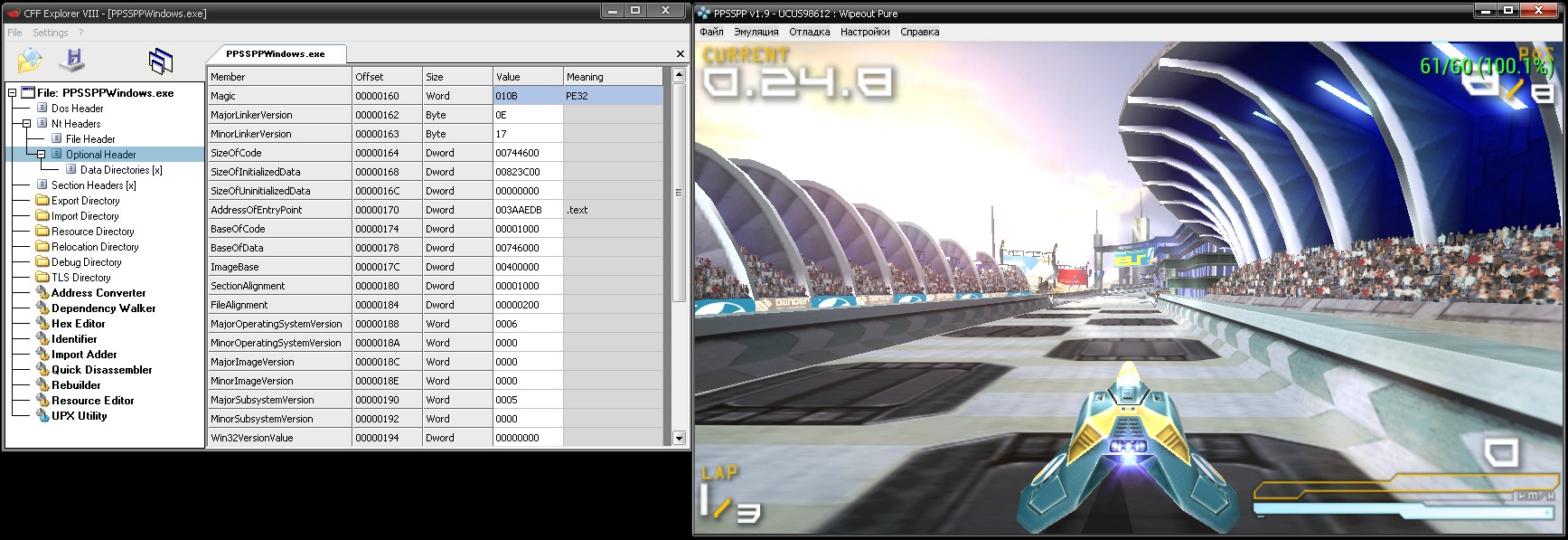
Task: Click the Optional Header page icon
Action: [57, 154]
